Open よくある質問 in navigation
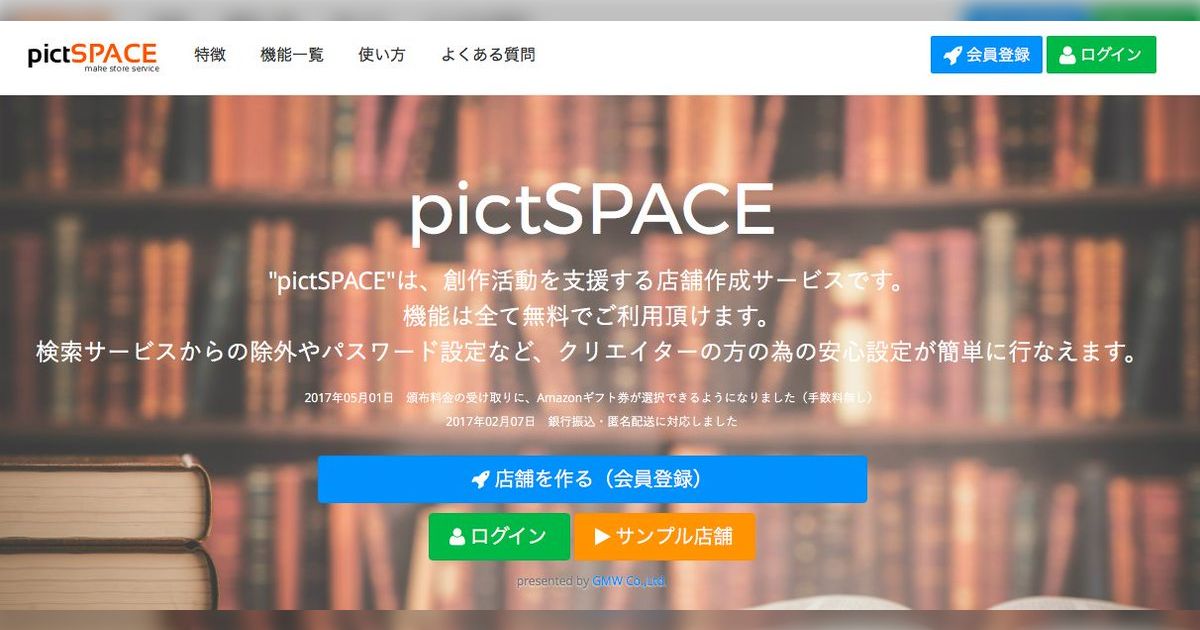This screenshot has width=1200, height=630. click(488, 55)
